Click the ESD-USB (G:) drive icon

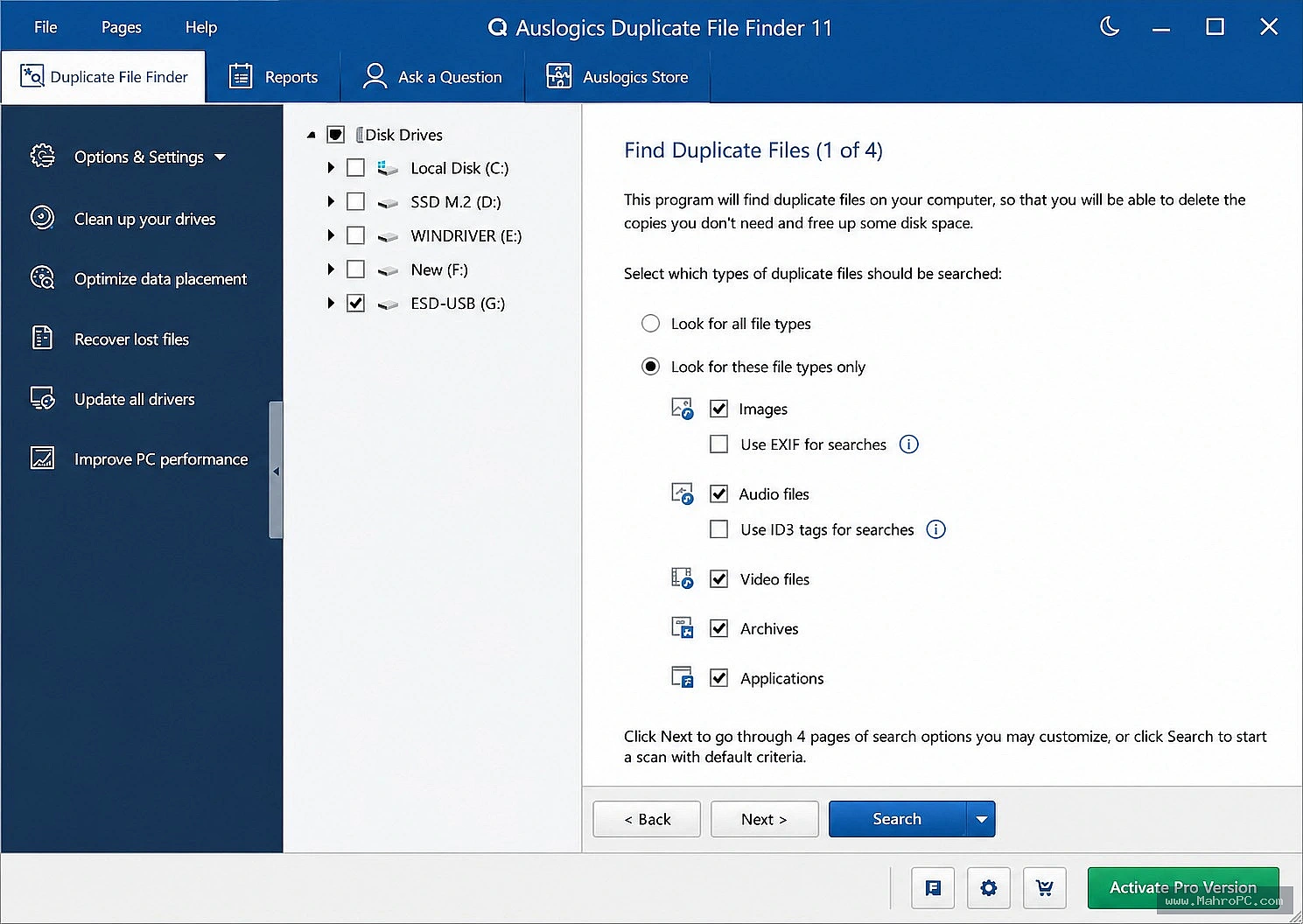point(387,304)
